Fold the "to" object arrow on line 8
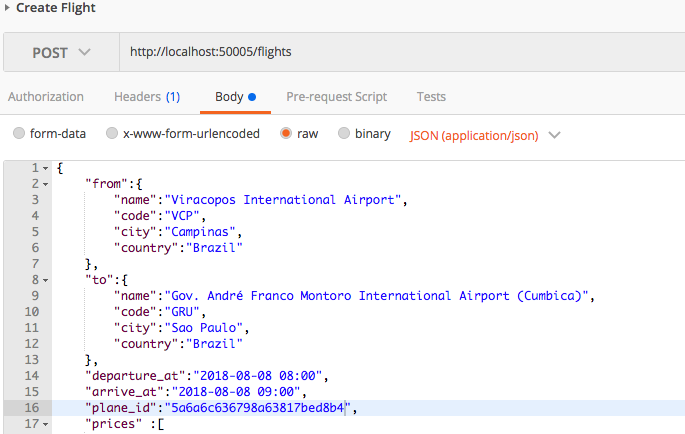 click(x=45, y=281)
